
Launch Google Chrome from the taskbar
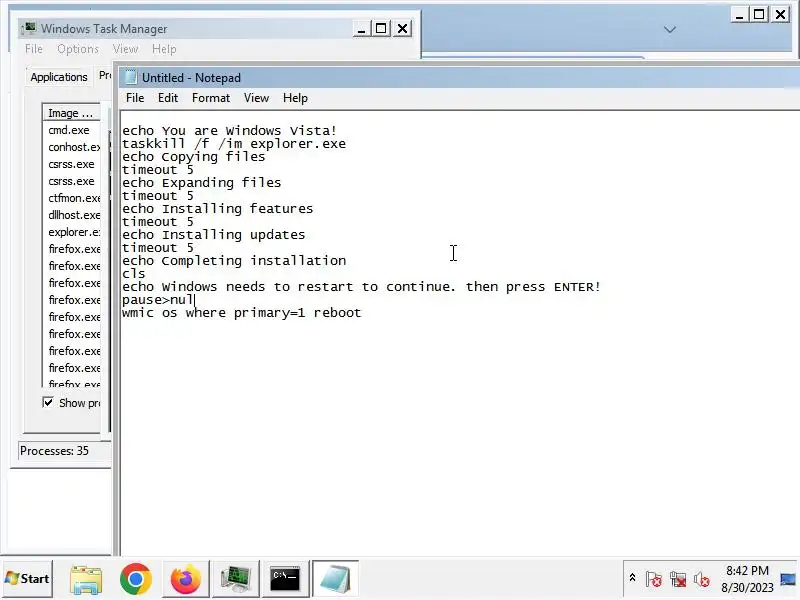tap(136, 580)
